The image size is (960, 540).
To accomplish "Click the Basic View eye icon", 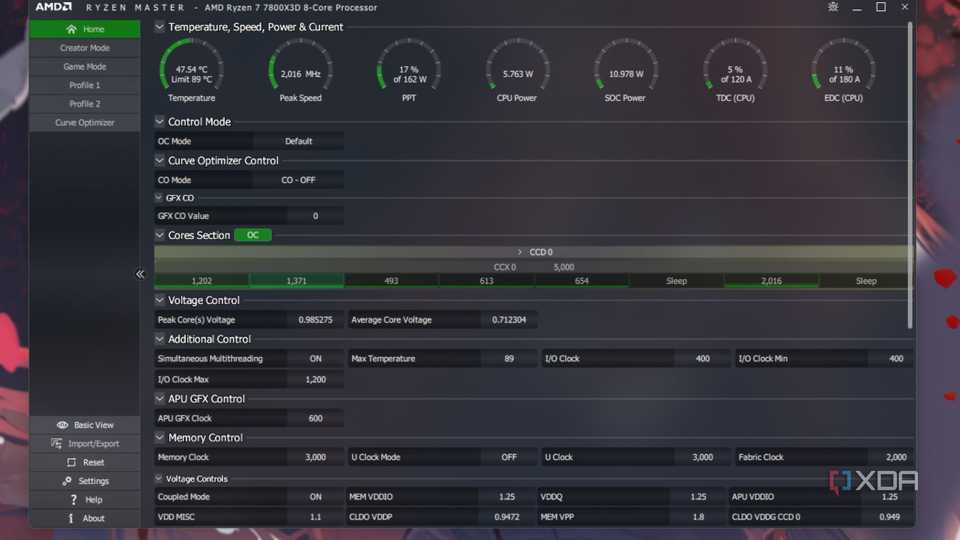I will point(63,425).
